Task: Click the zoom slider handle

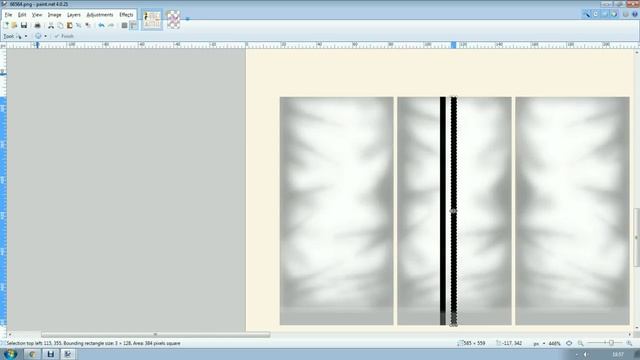Action: click(x=611, y=343)
